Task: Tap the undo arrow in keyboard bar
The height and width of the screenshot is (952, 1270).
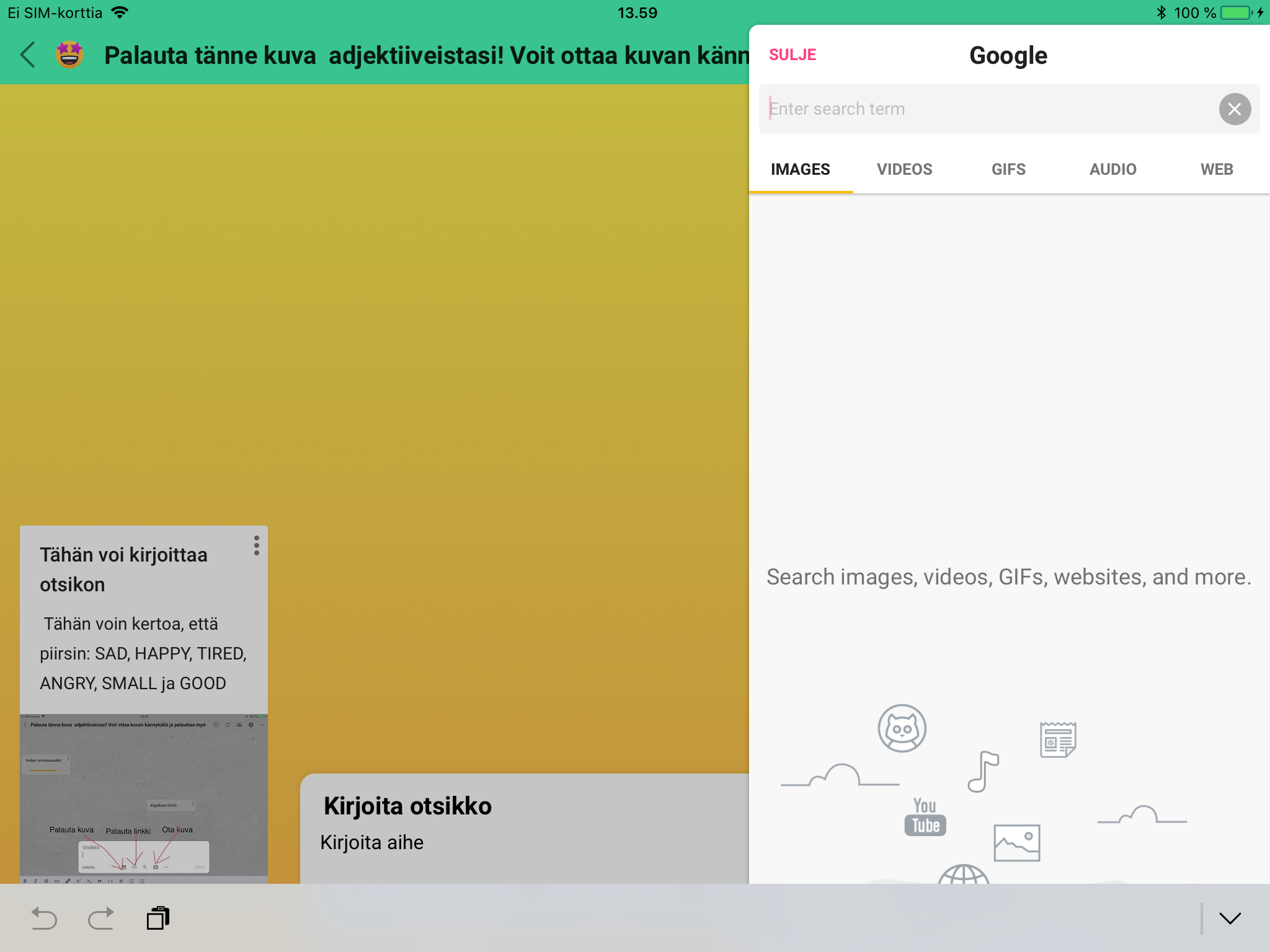Action: click(43, 918)
